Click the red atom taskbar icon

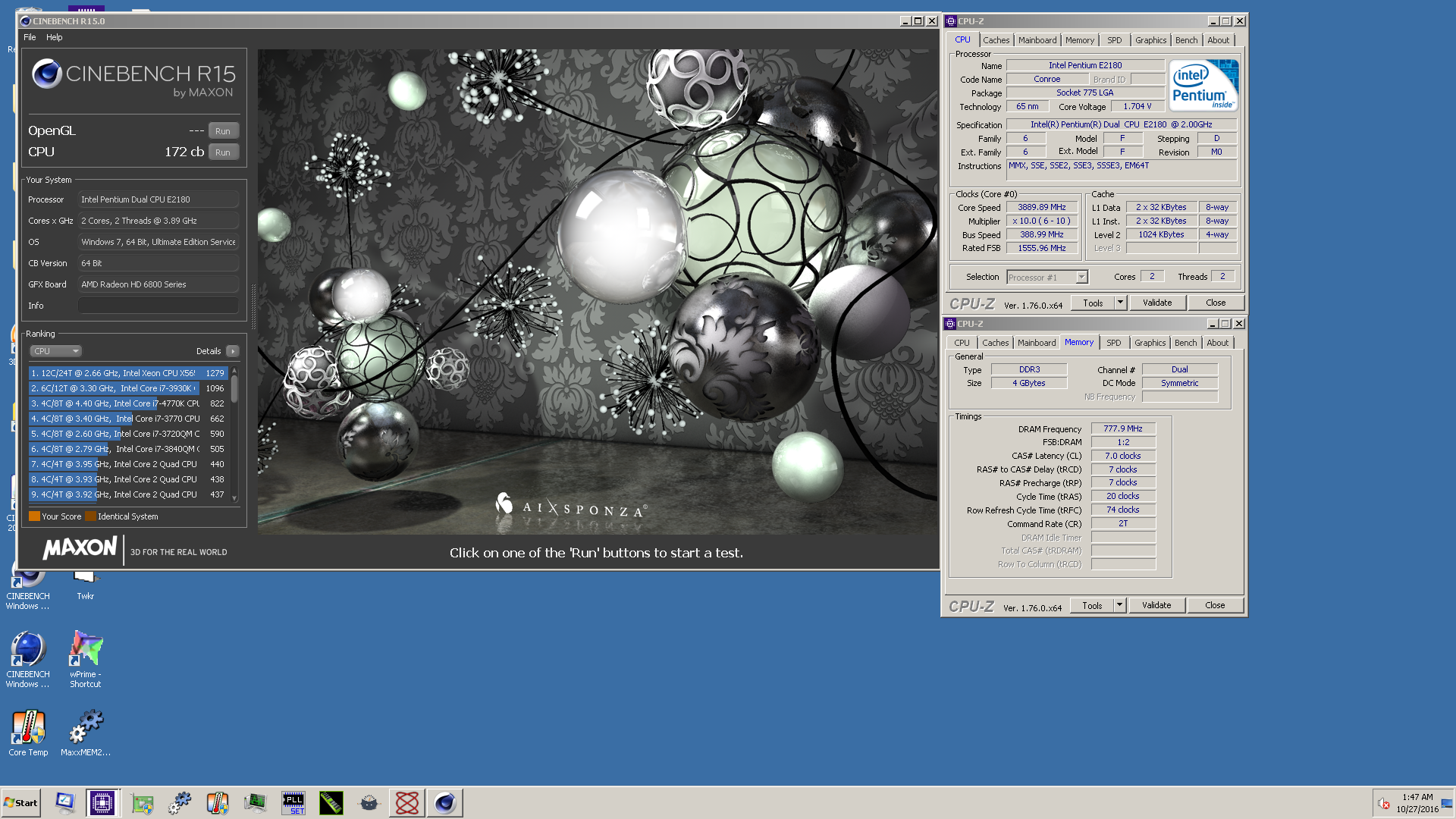407,802
